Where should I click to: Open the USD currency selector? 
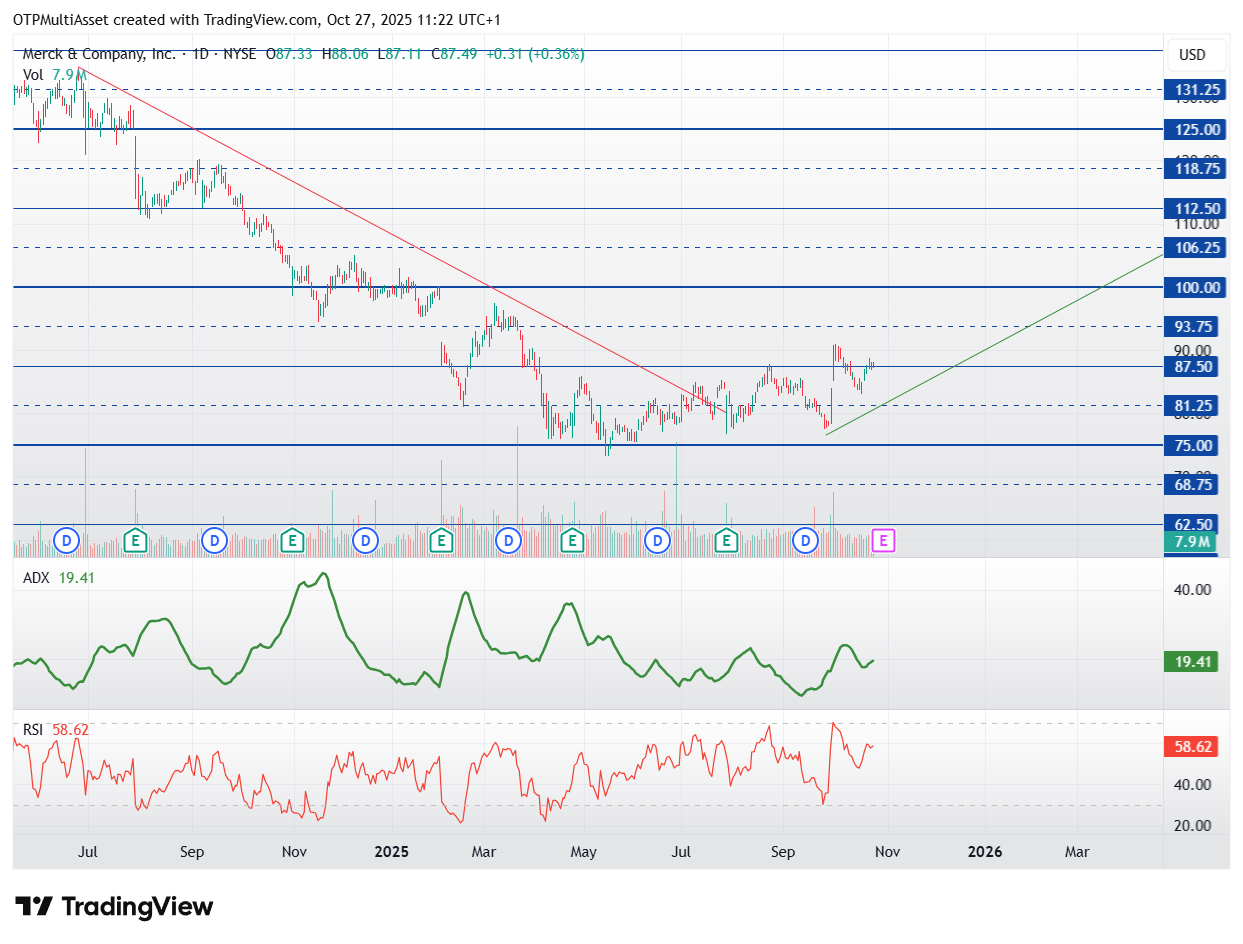click(x=1192, y=54)
